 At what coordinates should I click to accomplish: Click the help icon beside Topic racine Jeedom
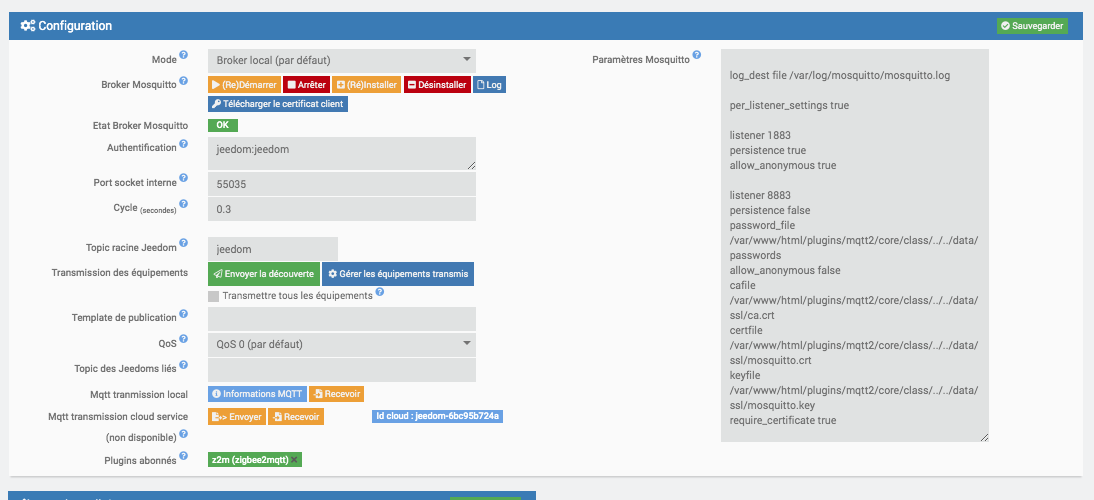click(x=183, y=243)
